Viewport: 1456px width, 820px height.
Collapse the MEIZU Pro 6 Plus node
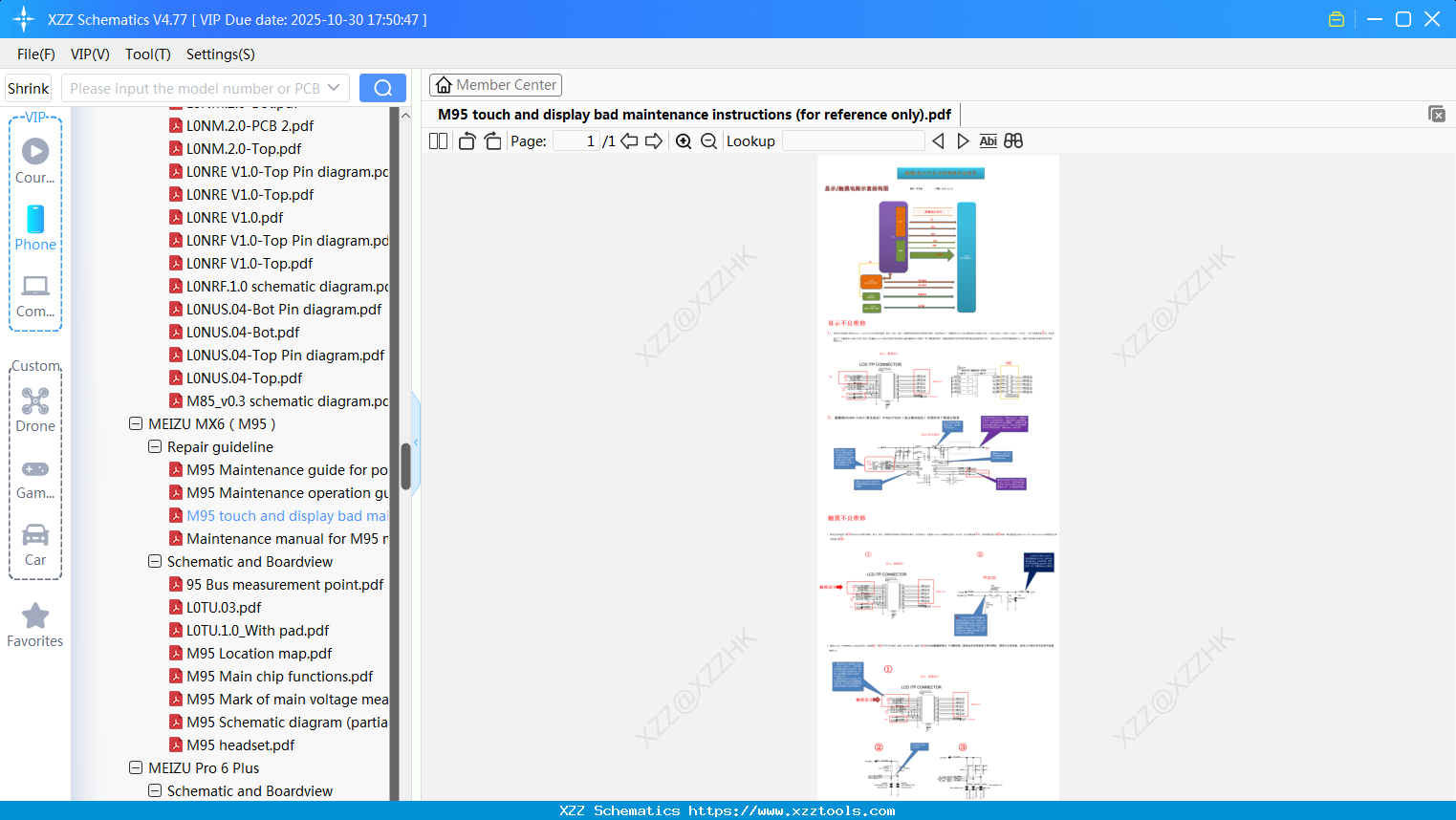pos(136,767)
